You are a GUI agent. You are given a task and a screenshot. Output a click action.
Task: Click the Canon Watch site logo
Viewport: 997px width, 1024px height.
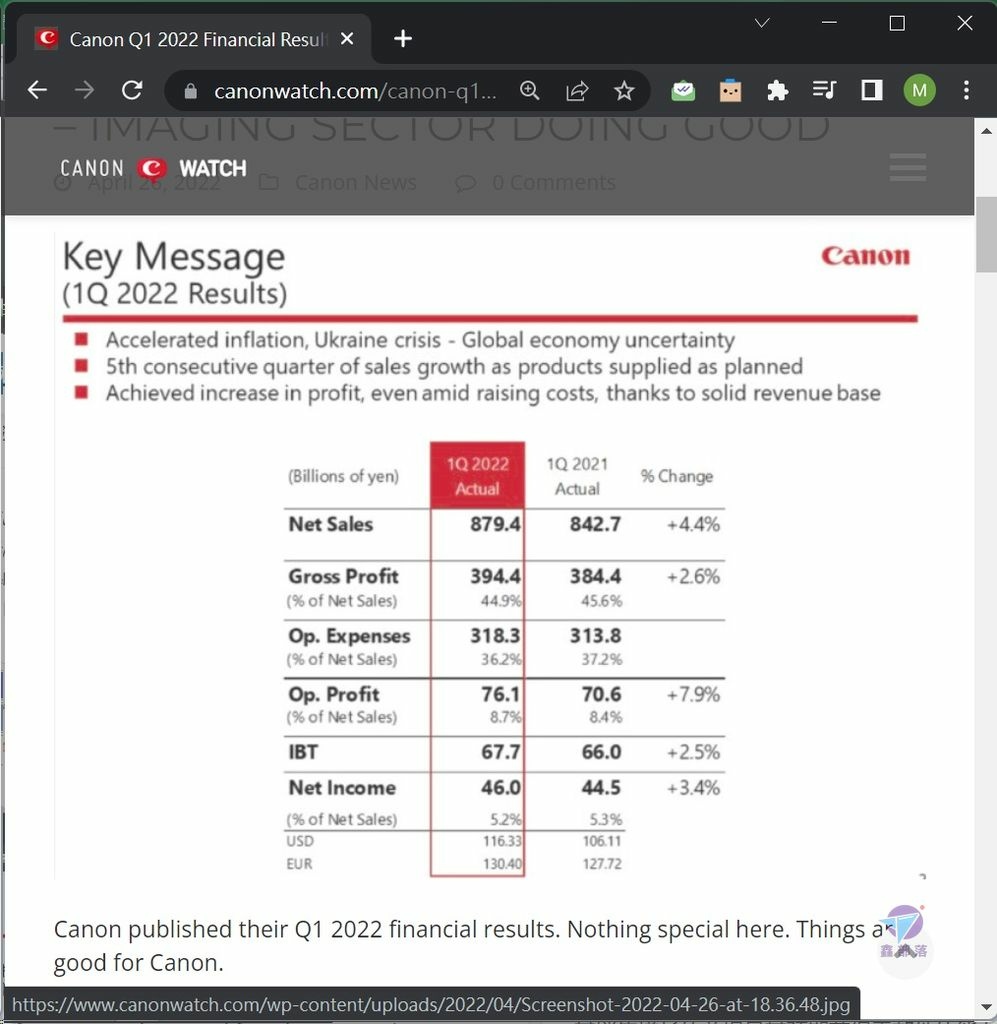[x=153, y=168]
